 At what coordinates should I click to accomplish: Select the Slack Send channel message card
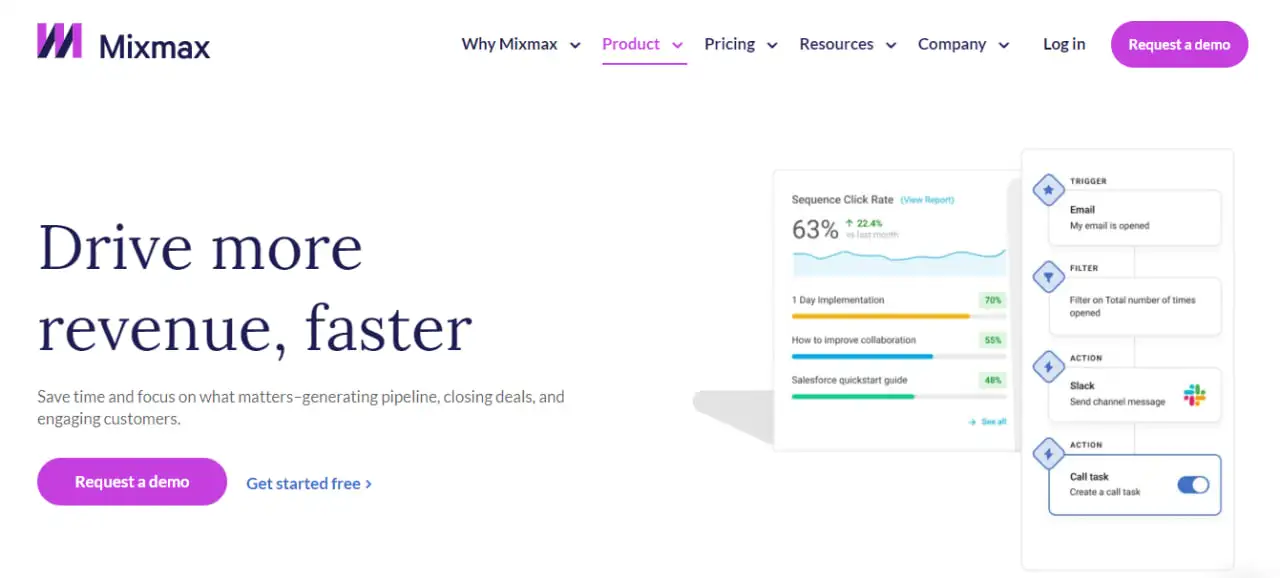[x=1134, y=394]
